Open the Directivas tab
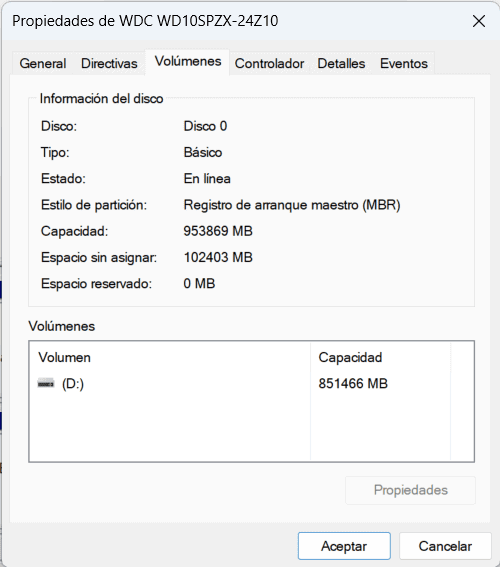 click(109, 64)
